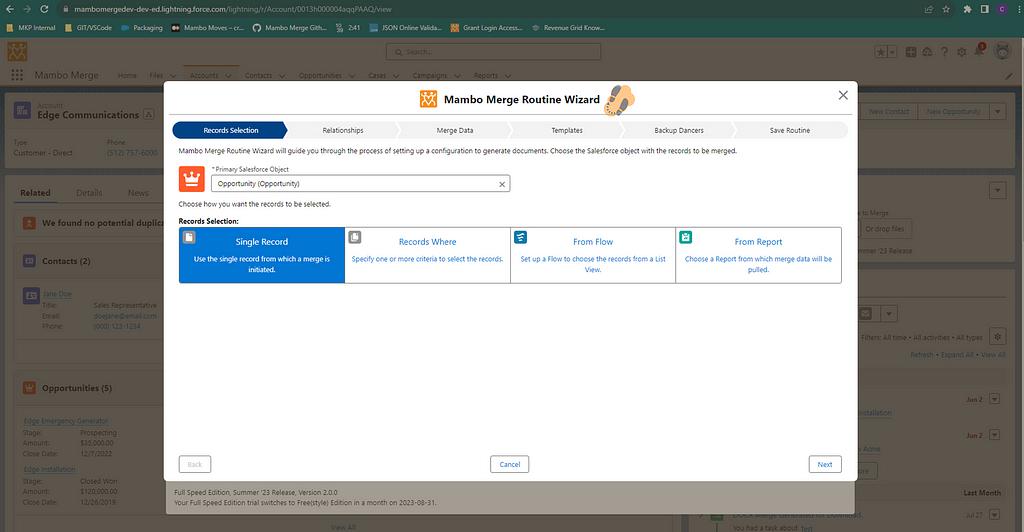Open the Templates wizard step

click(x=566, y=130)
